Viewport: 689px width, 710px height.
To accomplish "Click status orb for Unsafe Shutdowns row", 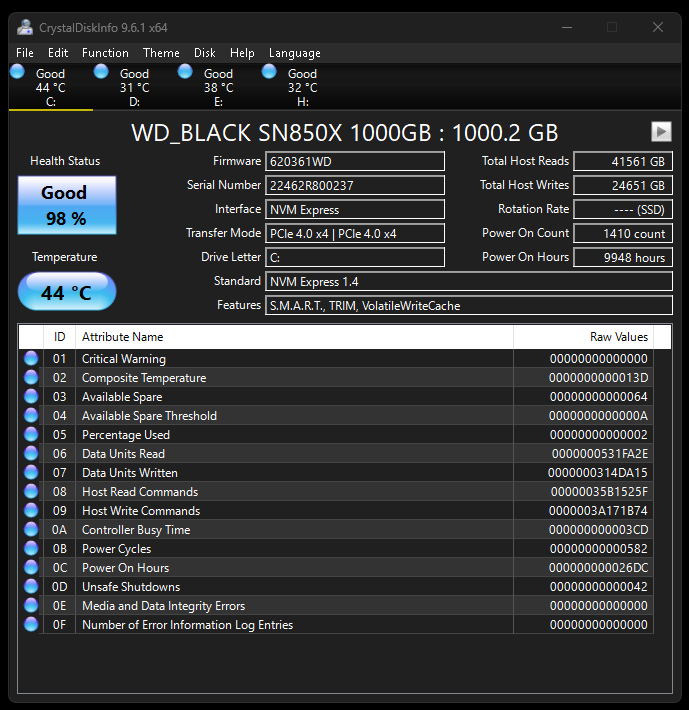I will 31,586.
